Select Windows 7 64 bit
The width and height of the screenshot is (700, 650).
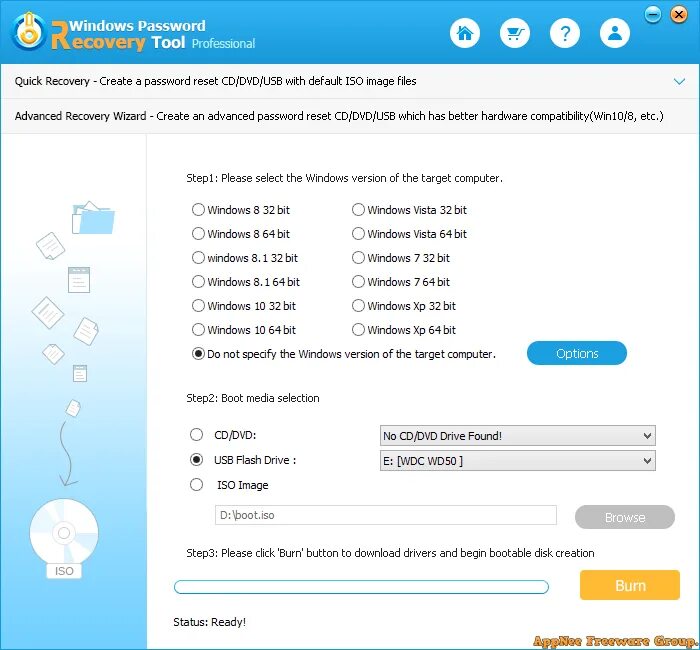[x=401, y=282]
